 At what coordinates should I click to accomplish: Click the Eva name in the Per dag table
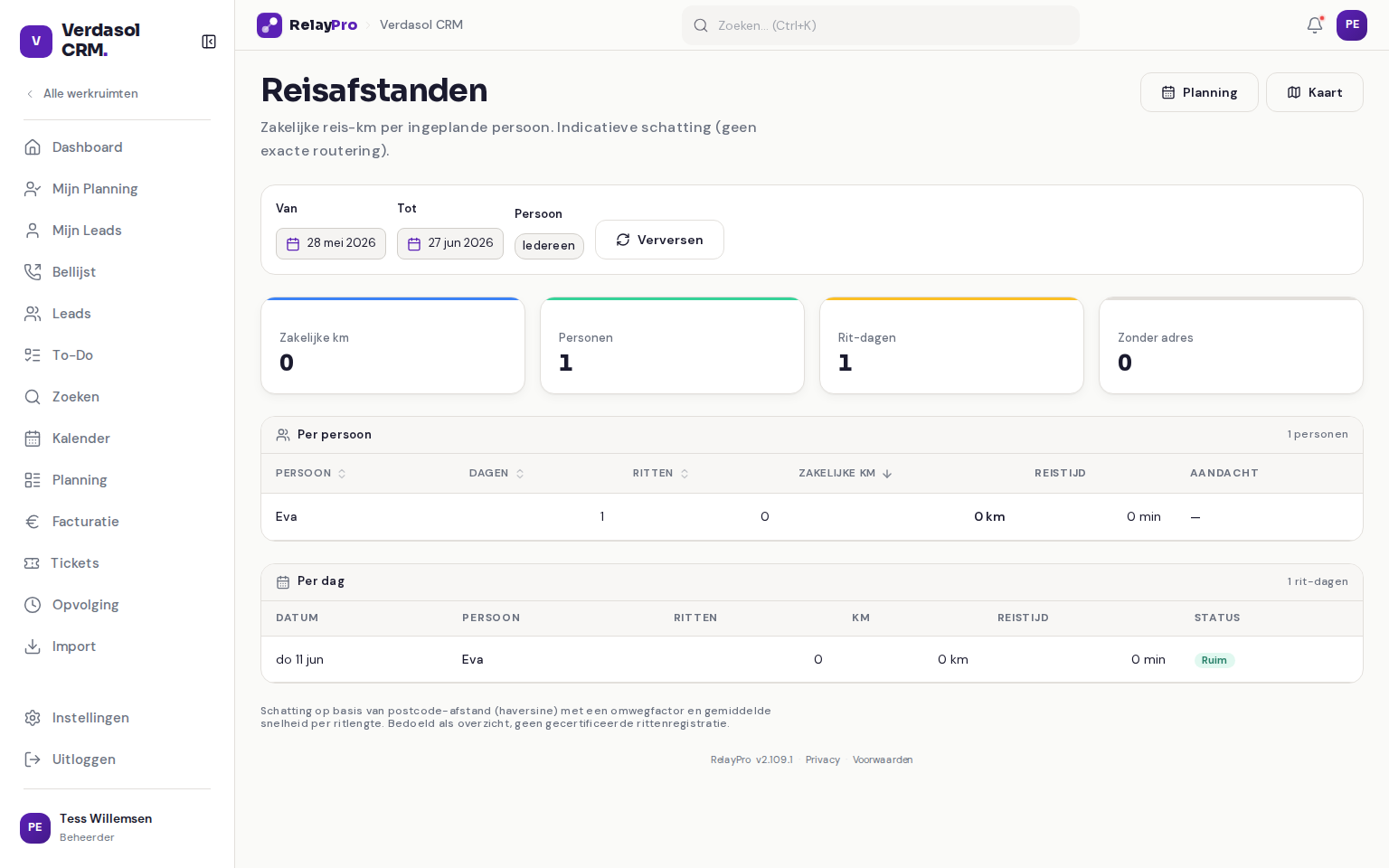tap(473, 660)
